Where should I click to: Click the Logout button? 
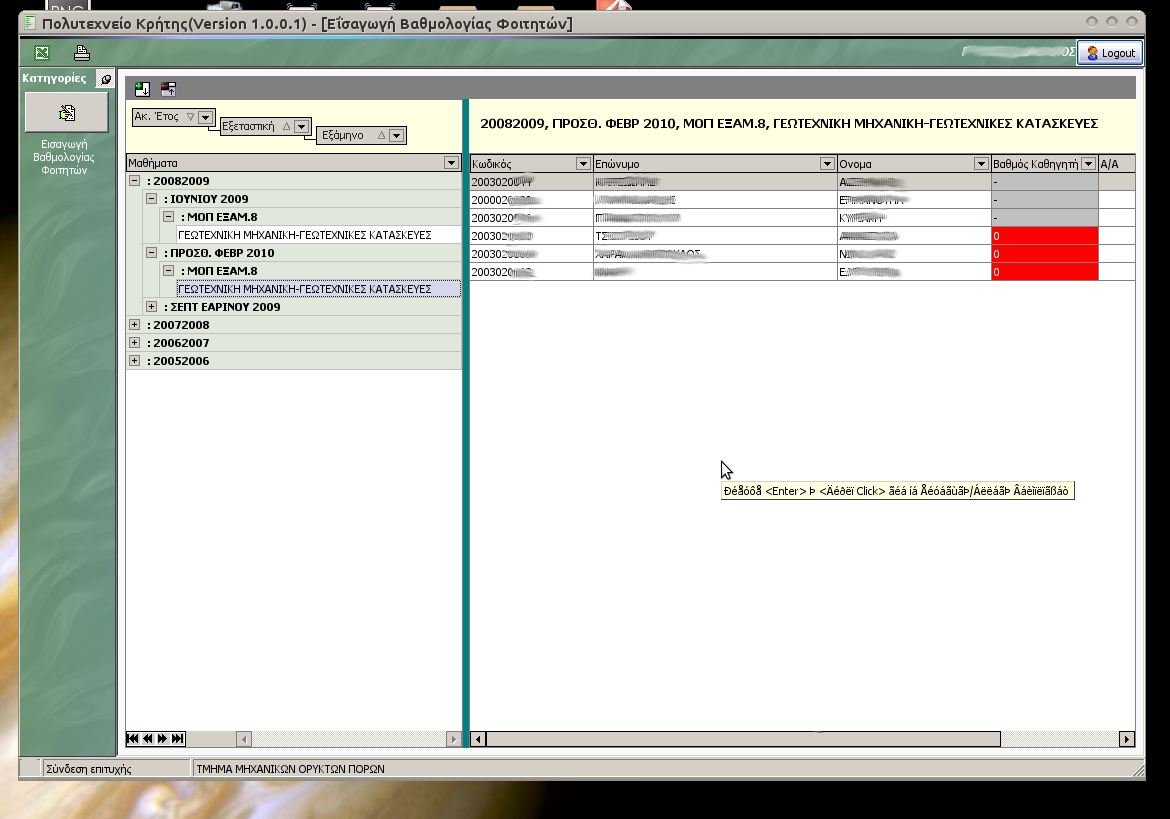coord(1110,53)
